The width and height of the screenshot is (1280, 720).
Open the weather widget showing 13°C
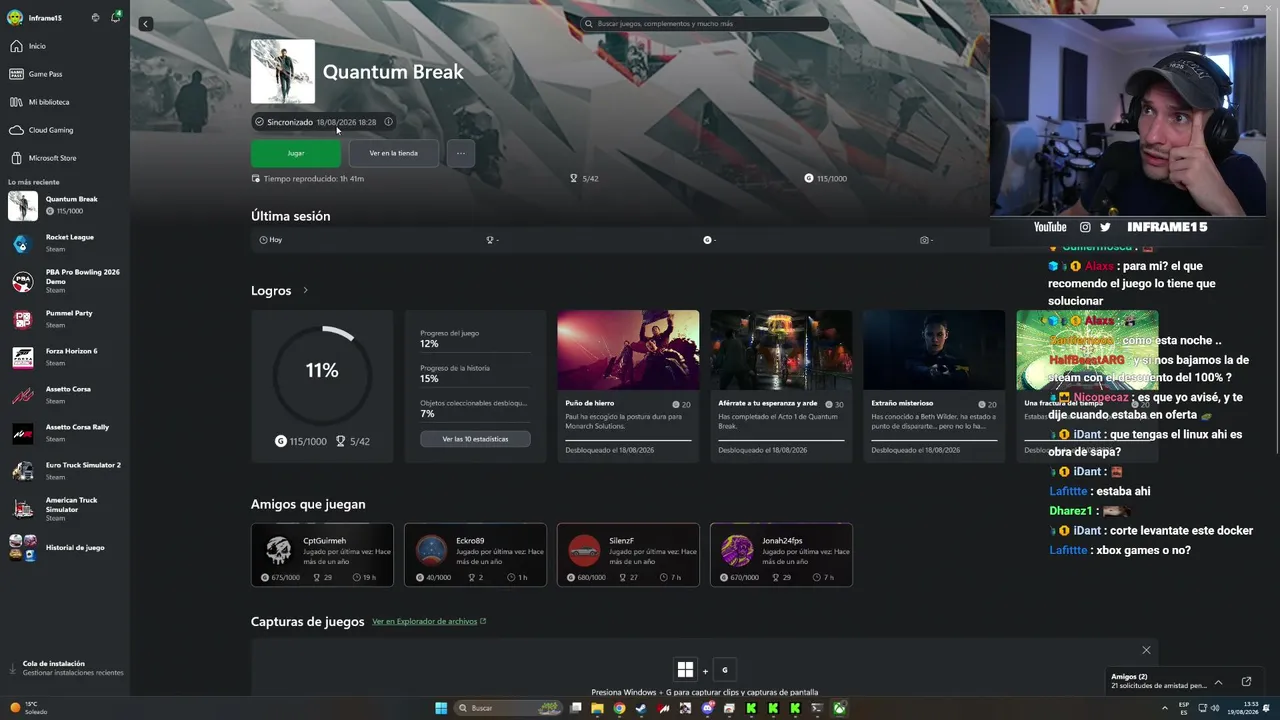(28, 708)
